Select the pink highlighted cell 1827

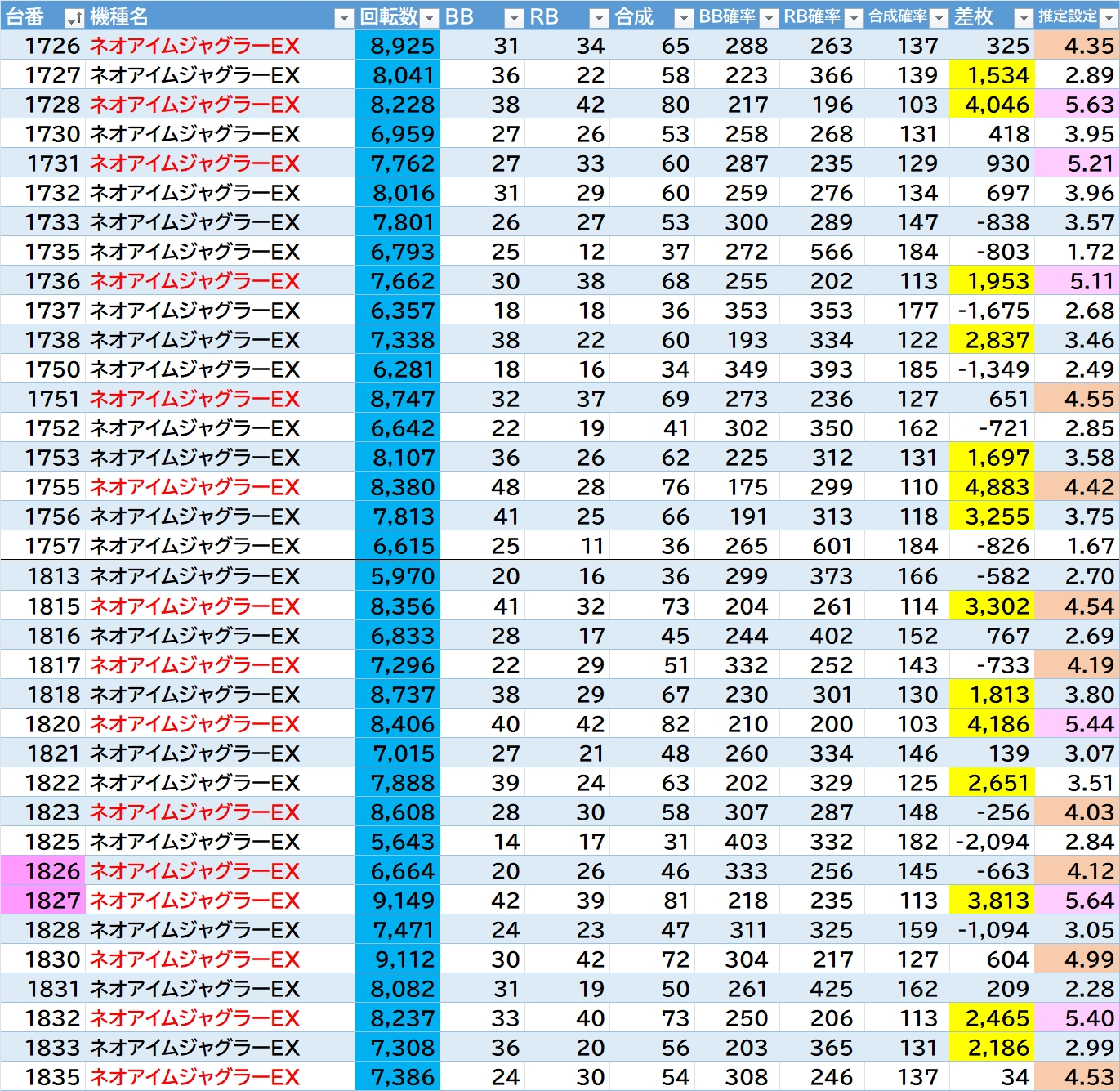[x=42, y=901]
